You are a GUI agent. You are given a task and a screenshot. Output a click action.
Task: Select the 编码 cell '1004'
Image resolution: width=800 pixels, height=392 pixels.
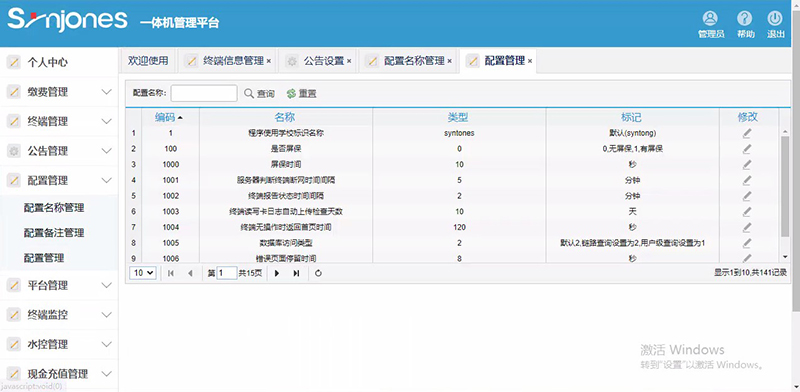click(171, 227)
